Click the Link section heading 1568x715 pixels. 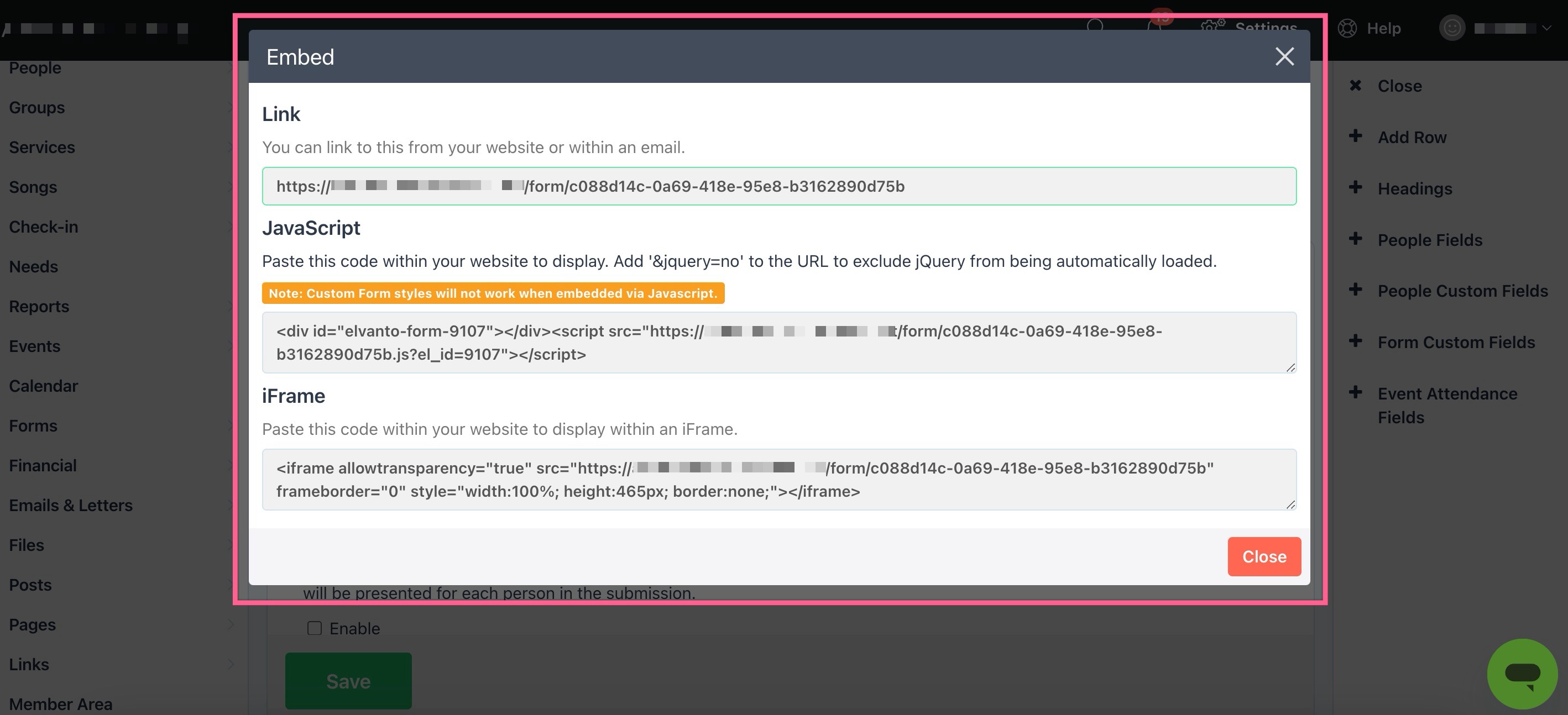pos(281,114)
